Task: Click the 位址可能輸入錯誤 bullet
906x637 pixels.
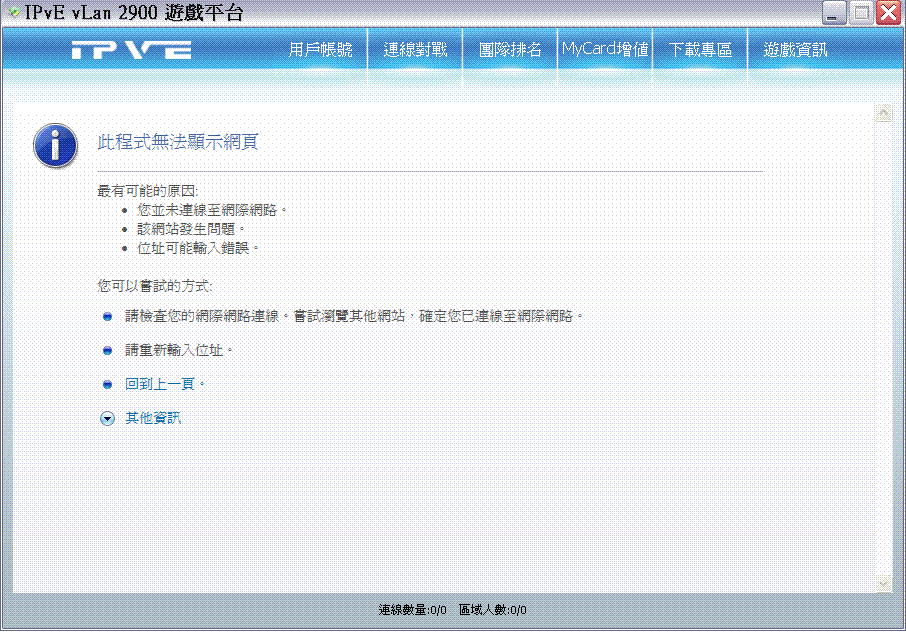Action: coord(198,249)
